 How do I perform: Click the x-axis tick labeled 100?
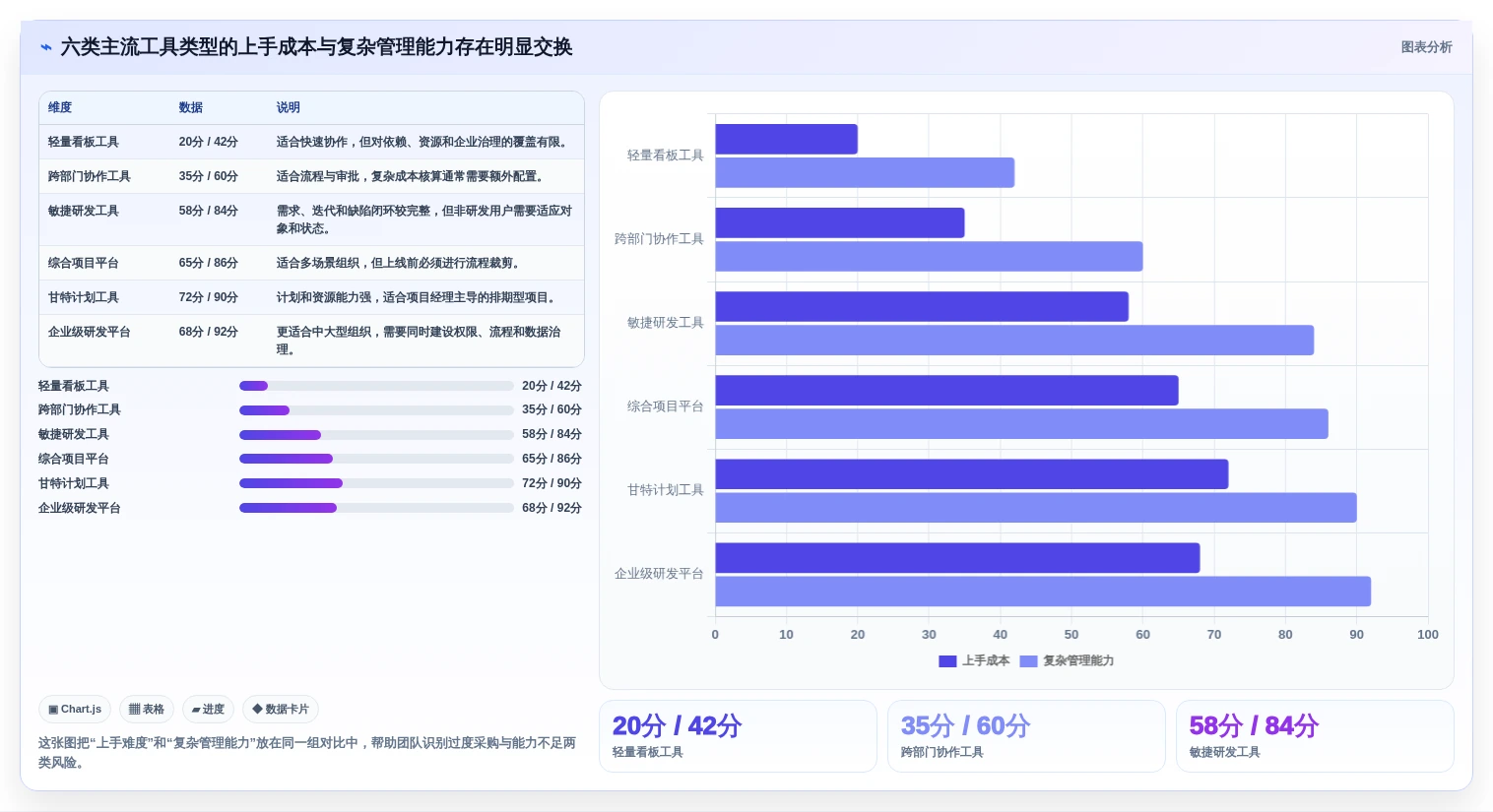1428,635
